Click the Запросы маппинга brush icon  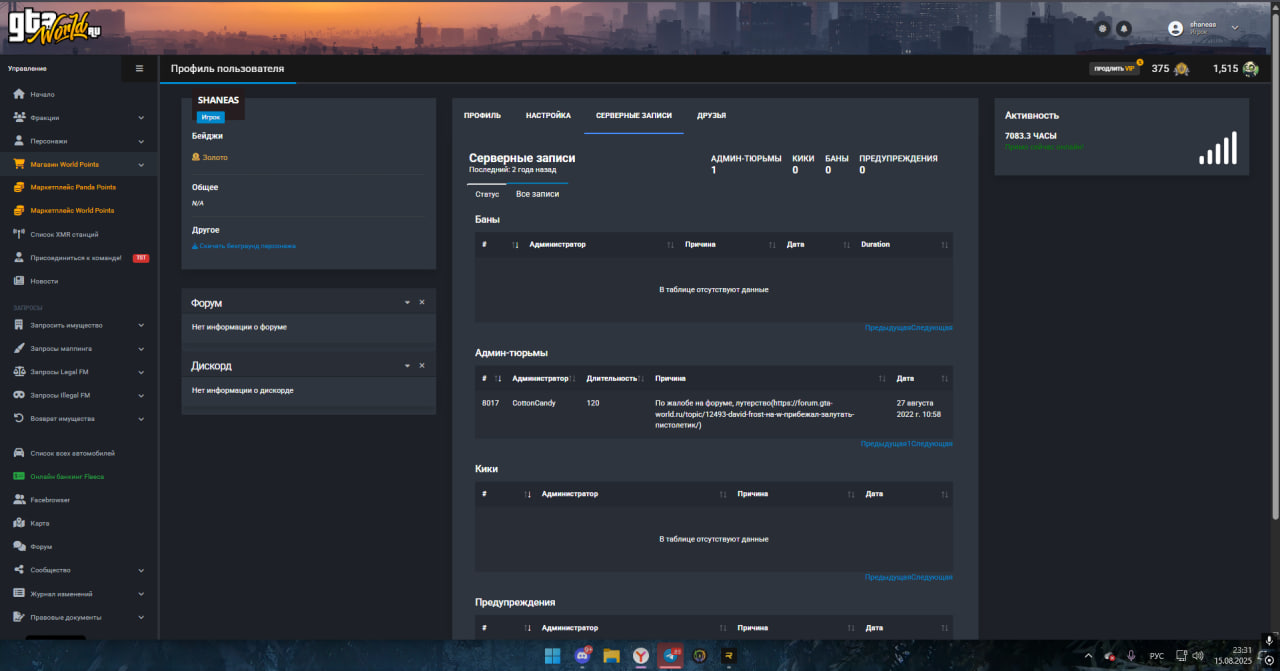[x=19, y=348]
